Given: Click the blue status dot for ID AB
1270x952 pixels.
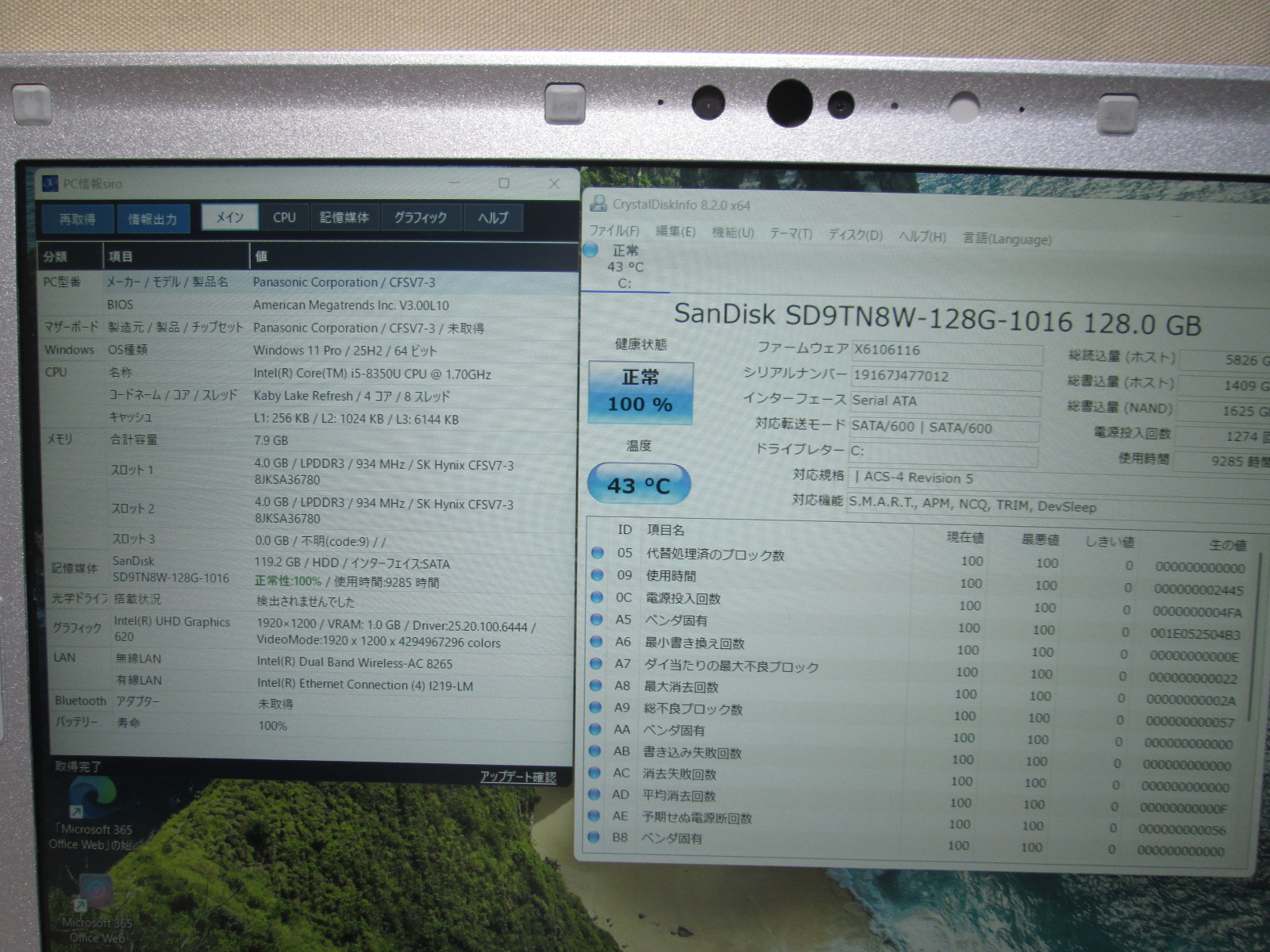Looking at the screenshot, I should (x=595, y=750).
